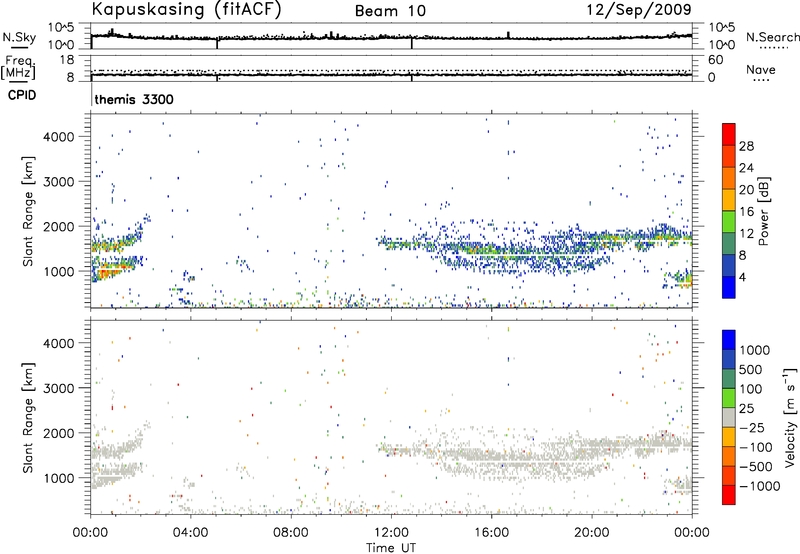
Task: Select the 'N.Search' legend label
Action: (773, 37)
